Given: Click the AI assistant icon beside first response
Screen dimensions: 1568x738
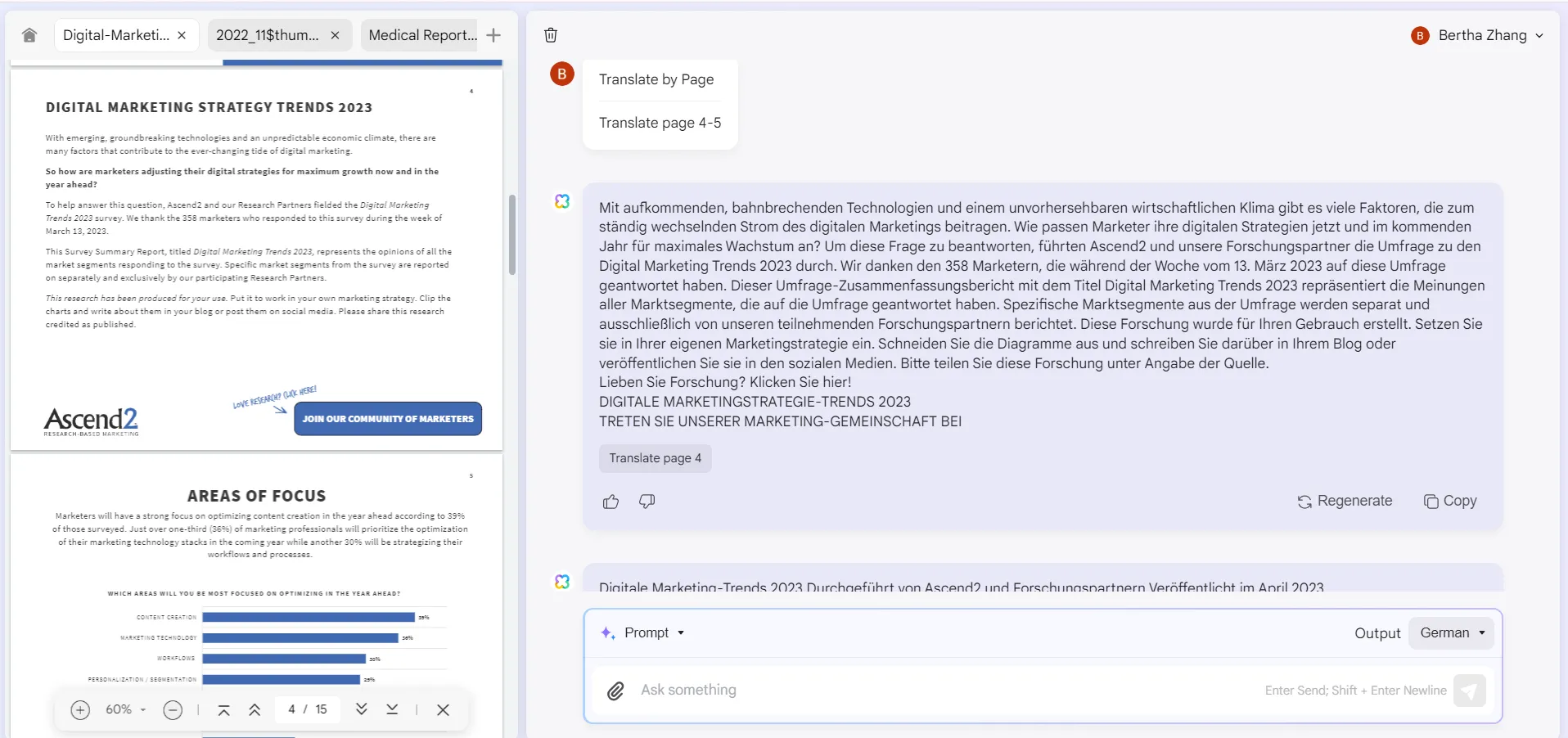Looking at the screenshot, I should pos(562,201).
